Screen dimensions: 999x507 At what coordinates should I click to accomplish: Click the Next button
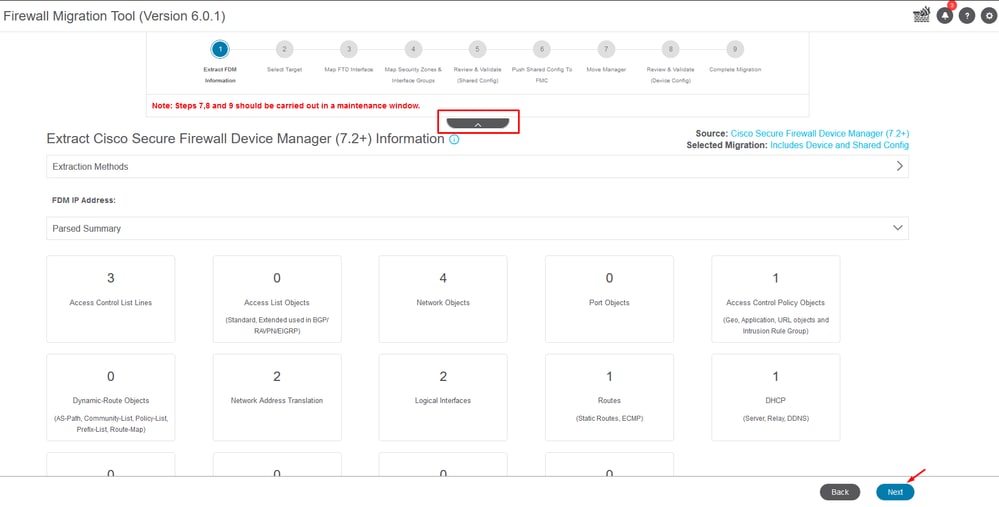(x=895, y=492)
